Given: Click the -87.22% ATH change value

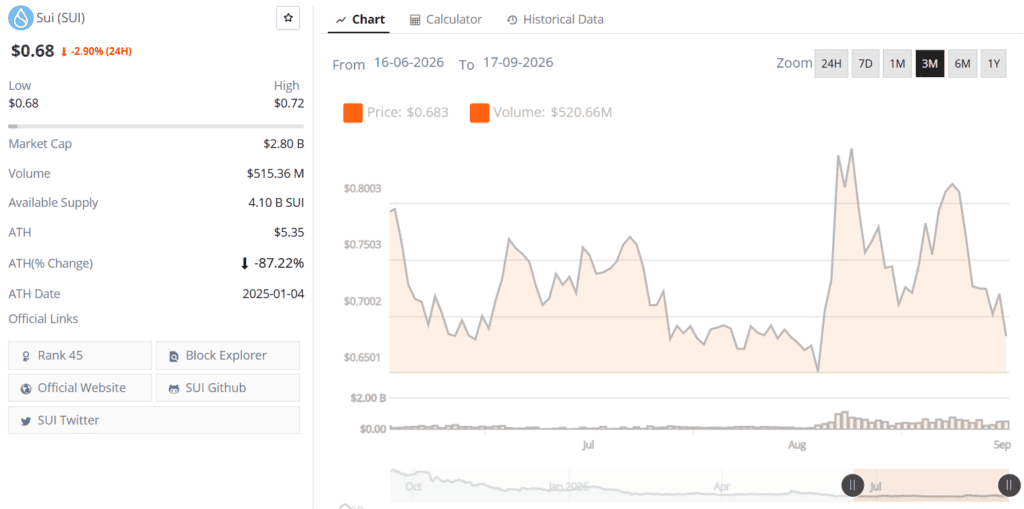Looking at the screenshot, I should 279,263.
